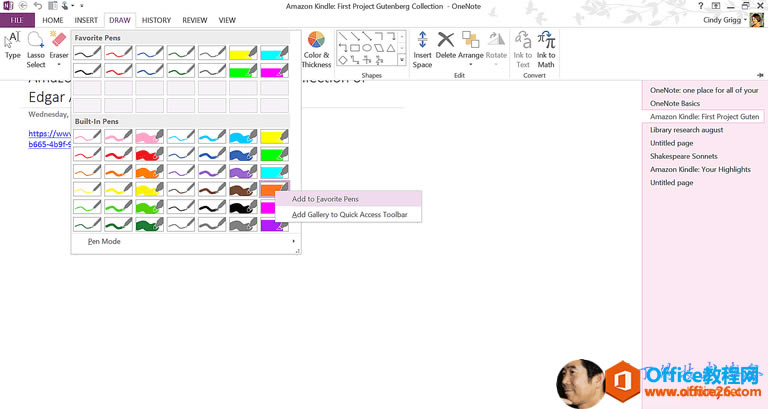Select the thick purple marker in Built-In Pens
The image size is (768, 409).
[243, 172]
